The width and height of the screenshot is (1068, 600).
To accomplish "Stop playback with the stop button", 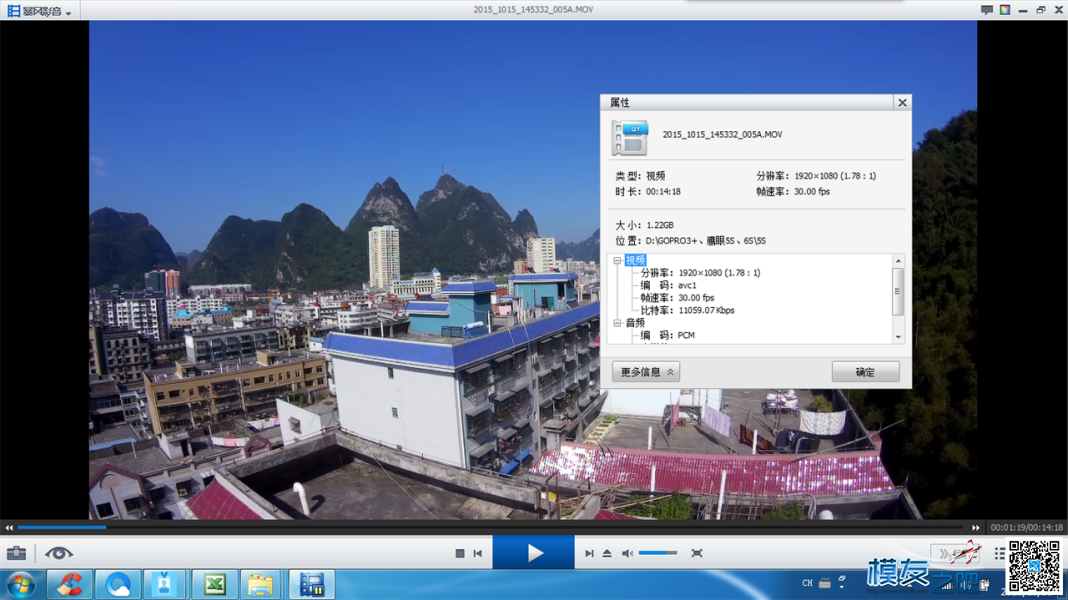I will coord(460,554).
